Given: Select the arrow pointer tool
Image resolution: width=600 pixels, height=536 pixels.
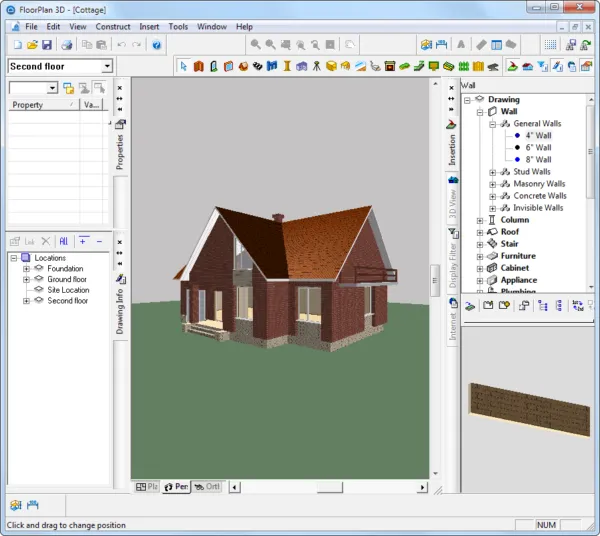Looking at the screenshot, I should point(183,66).
